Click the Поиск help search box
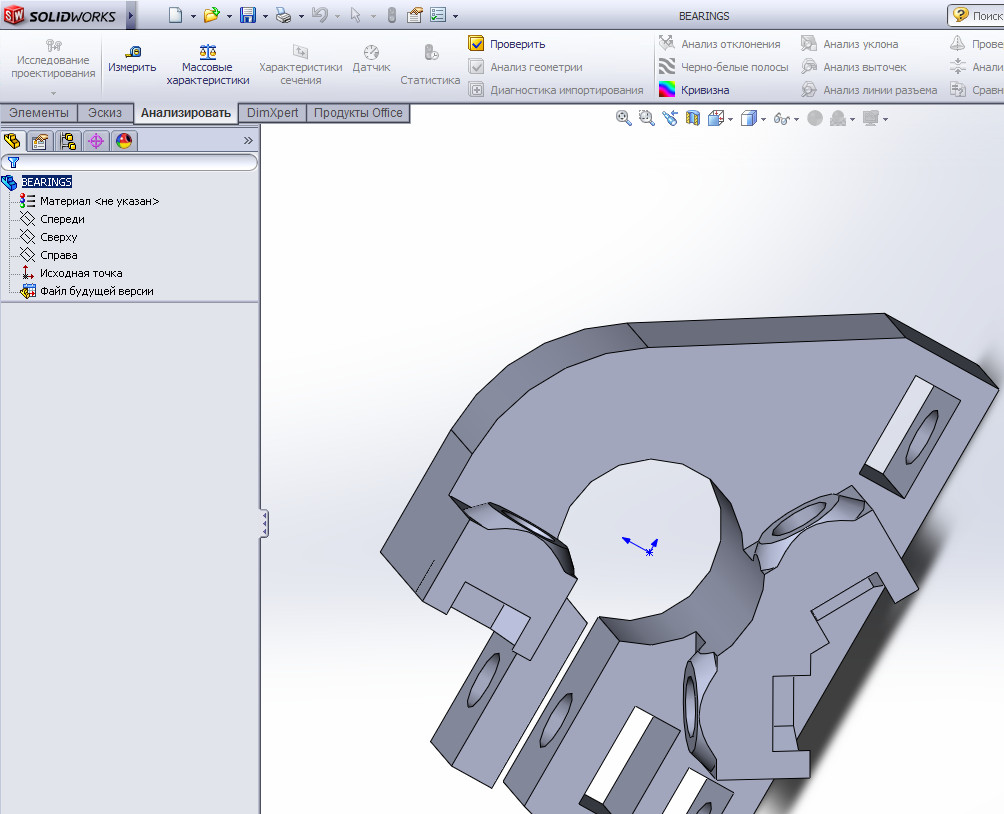The height and width of the screenshot is (814, 1004). coord(983,16)
